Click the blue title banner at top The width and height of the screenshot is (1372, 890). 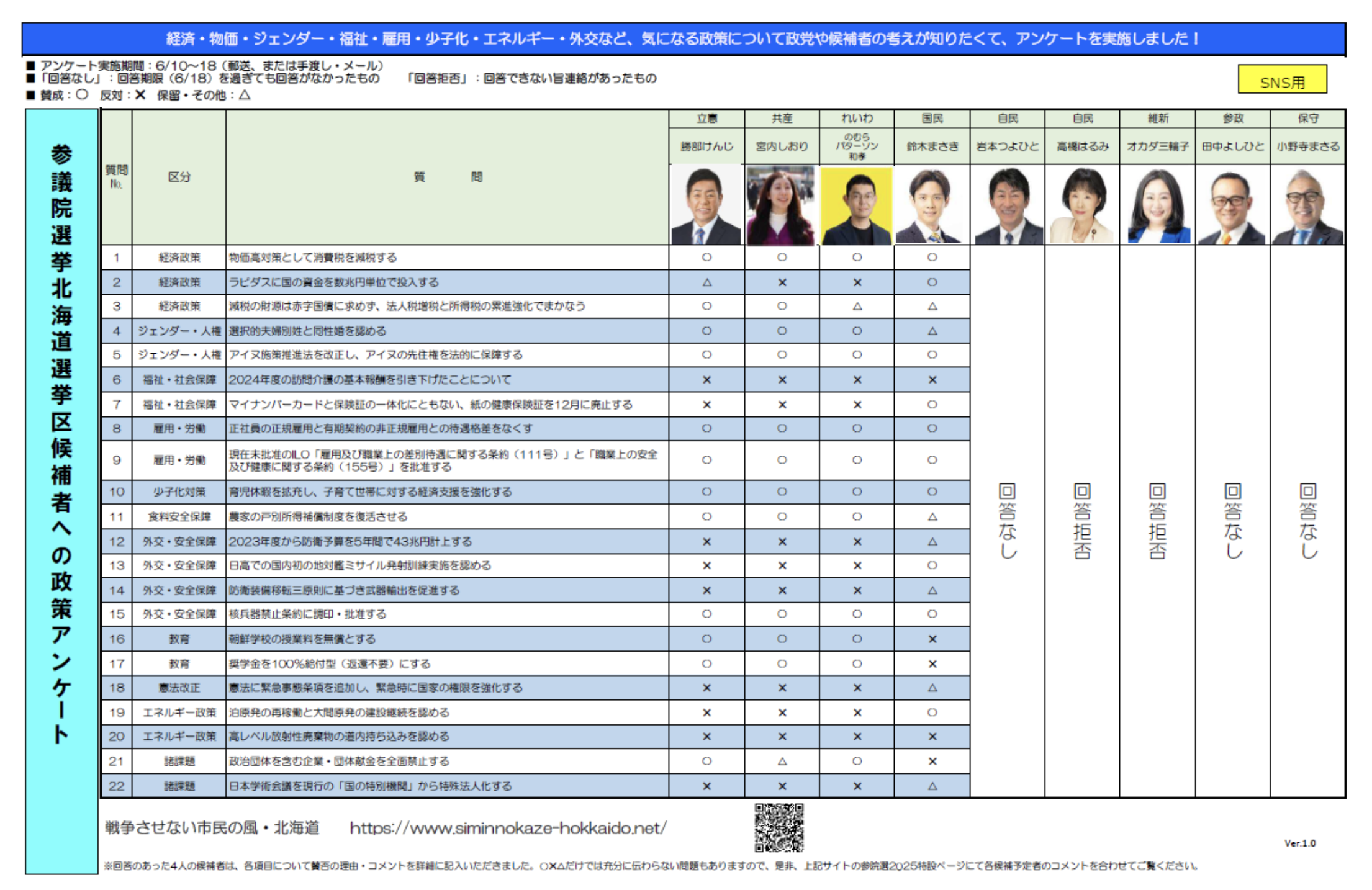pos(683,39)
